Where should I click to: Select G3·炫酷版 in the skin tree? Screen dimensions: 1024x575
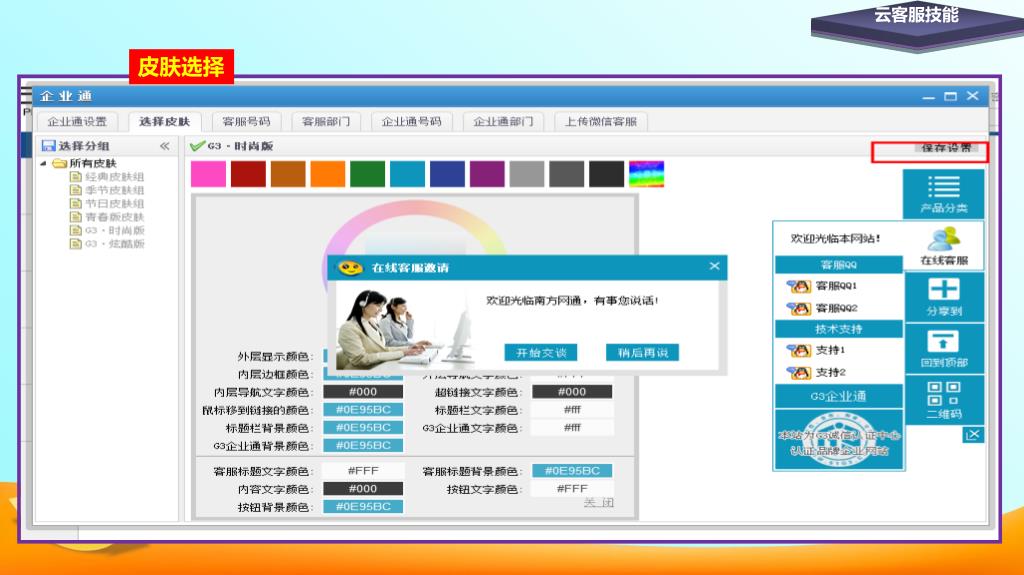tap(114, 244)
